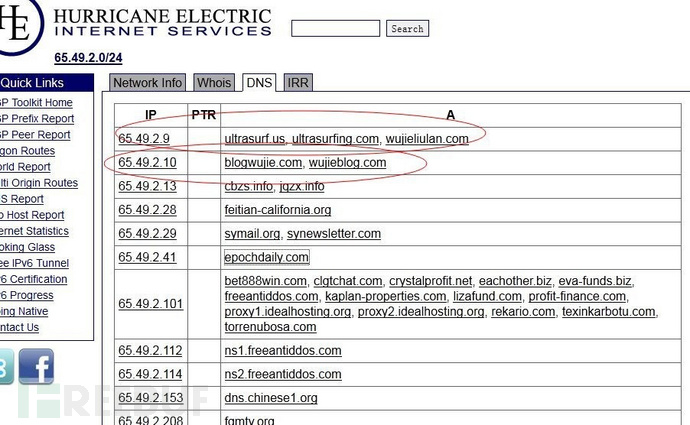Click IP address 65.49.2.112

click(150, 351)
